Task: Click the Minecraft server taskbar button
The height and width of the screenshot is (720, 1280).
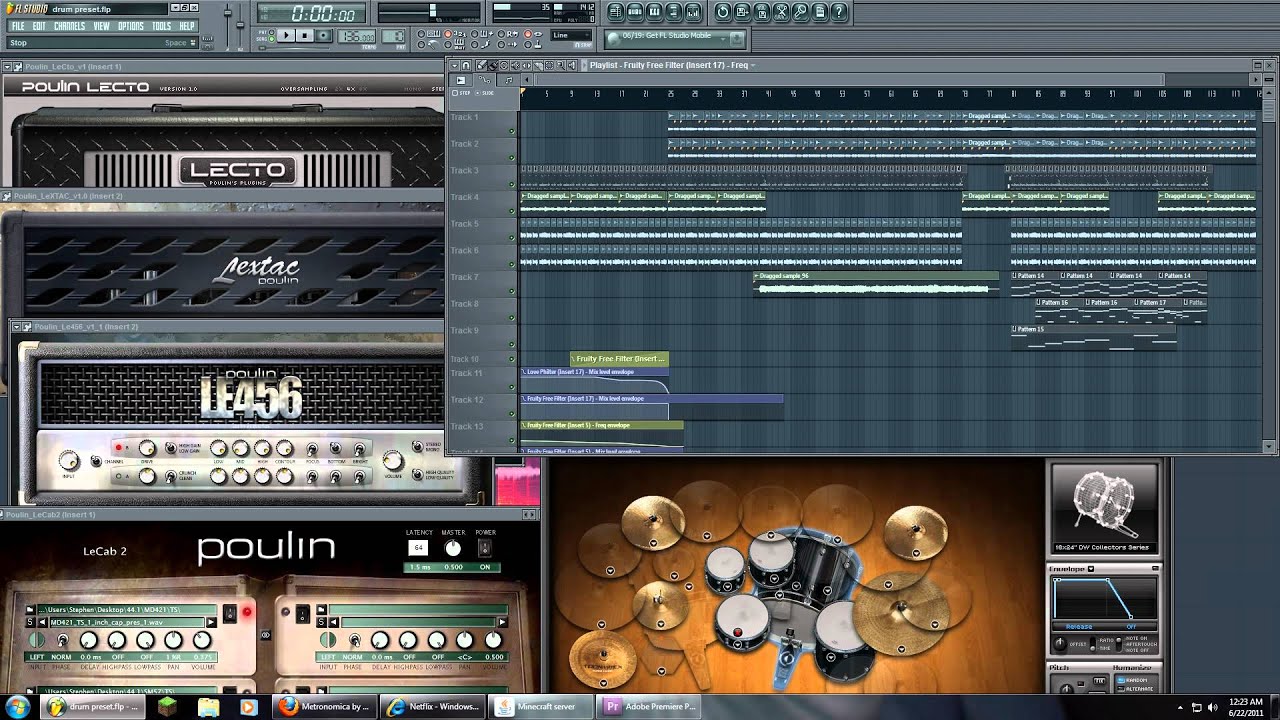Action: (541, 707)
